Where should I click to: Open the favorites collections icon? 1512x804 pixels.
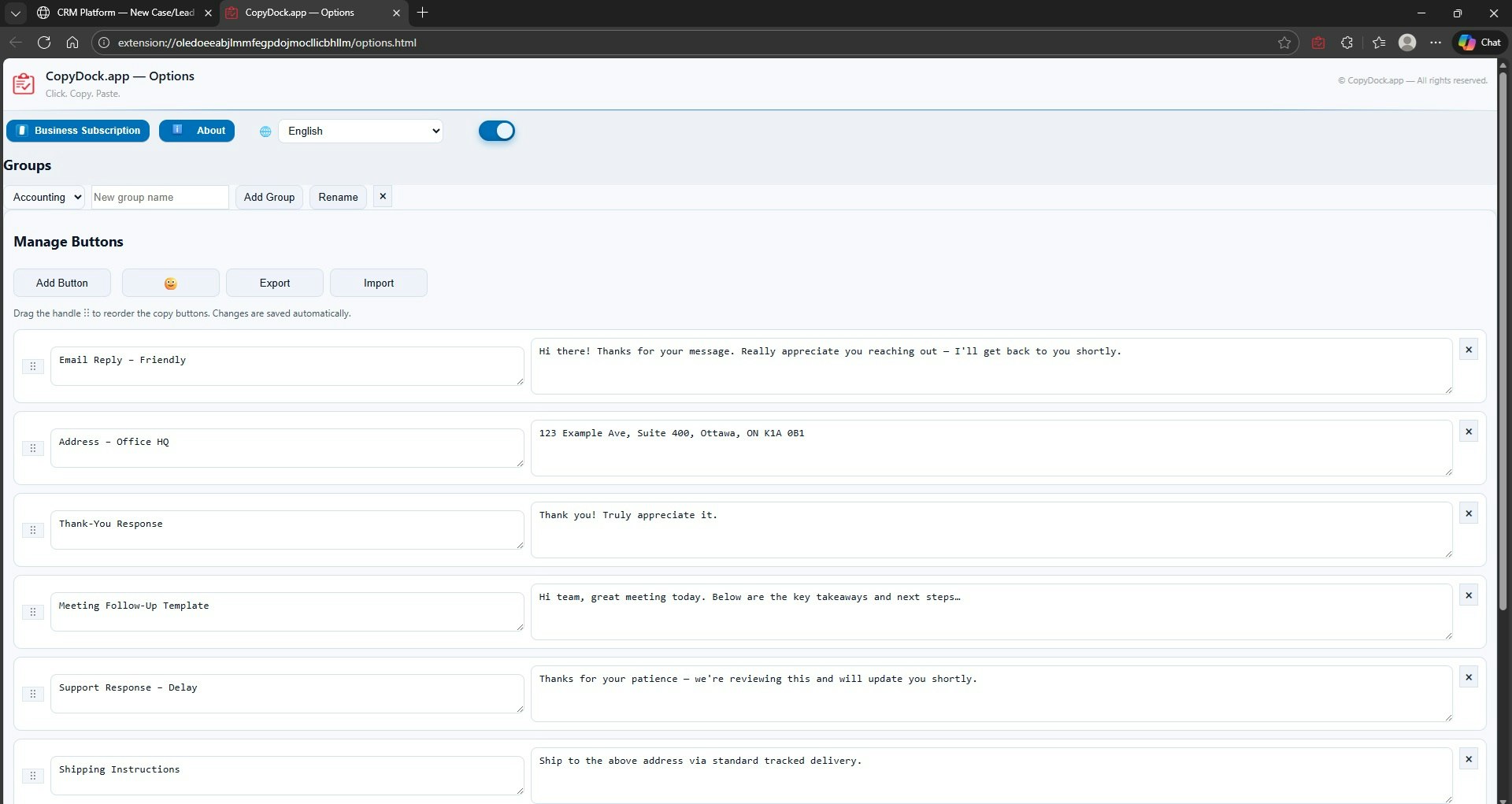click(1378, 43)
